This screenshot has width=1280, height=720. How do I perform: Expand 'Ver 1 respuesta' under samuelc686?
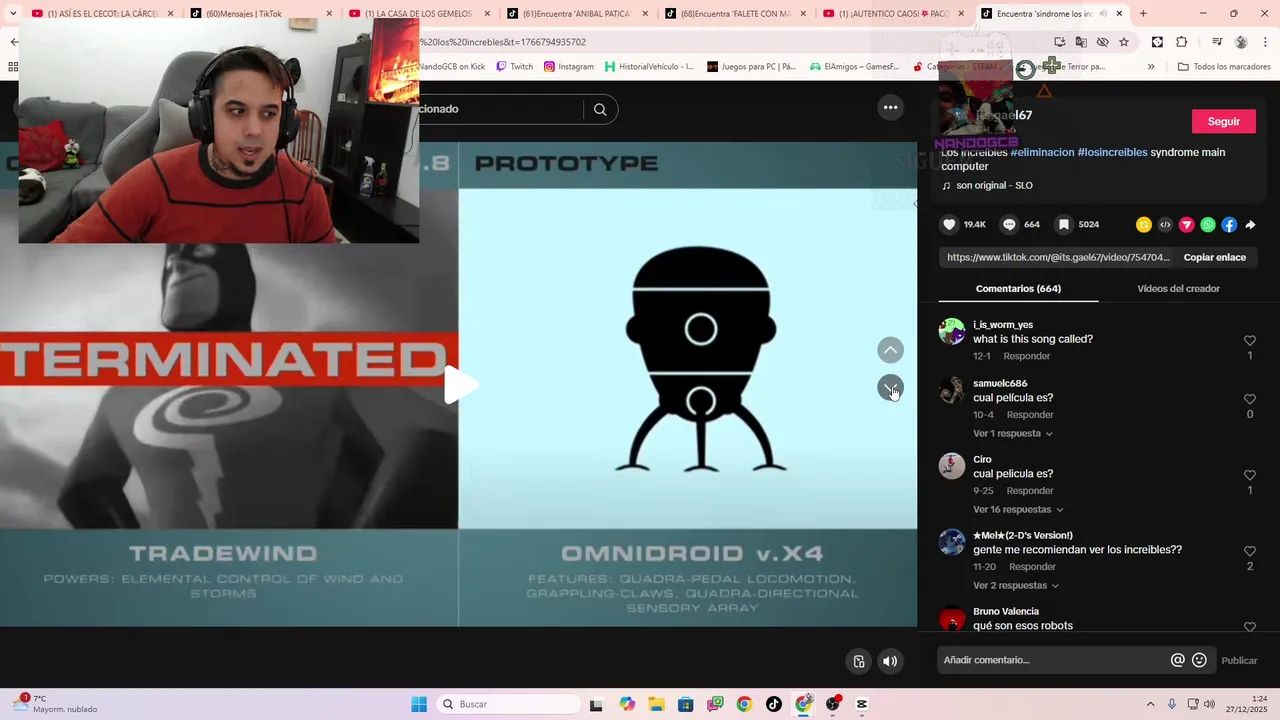pyautogui.click(x=1013, y=434)
